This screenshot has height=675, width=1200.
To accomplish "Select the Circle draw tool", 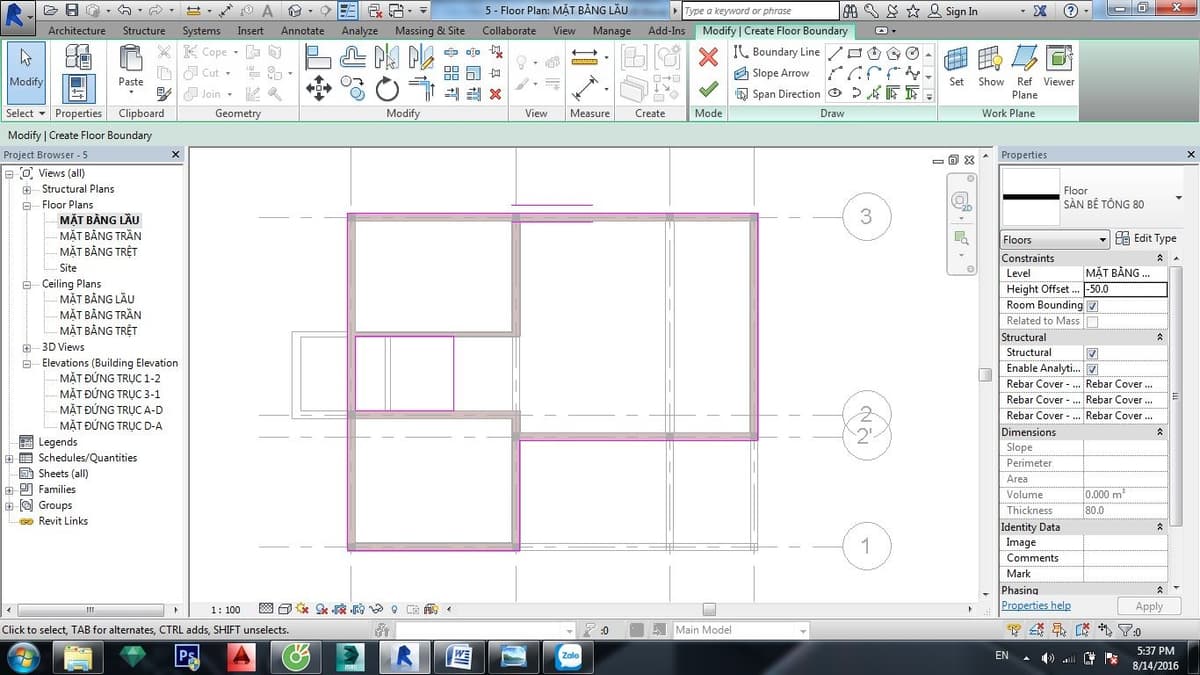I will coord(912,53).
